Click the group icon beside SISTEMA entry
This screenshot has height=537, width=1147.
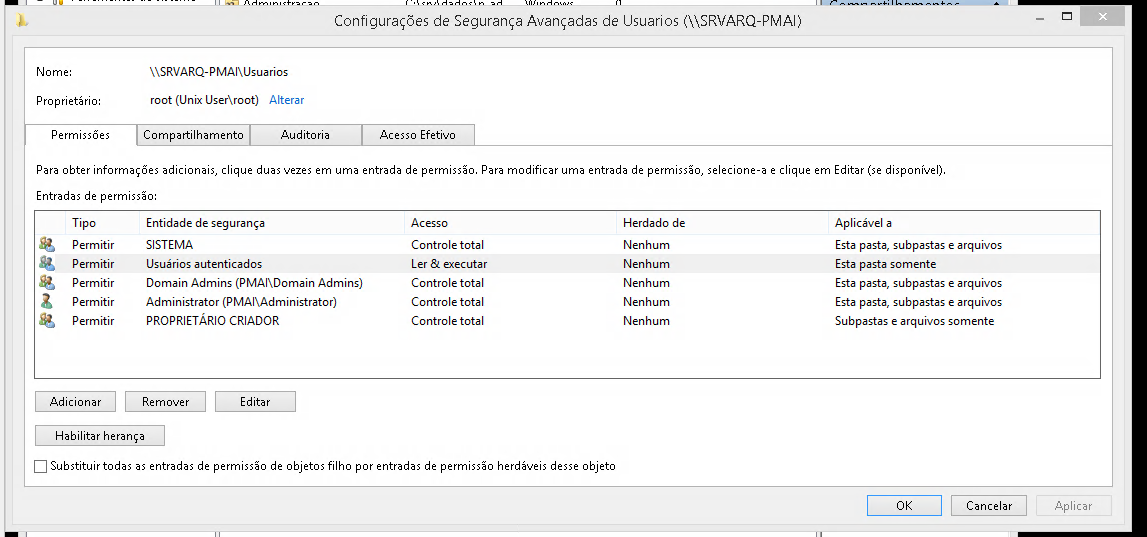(47, 244)
